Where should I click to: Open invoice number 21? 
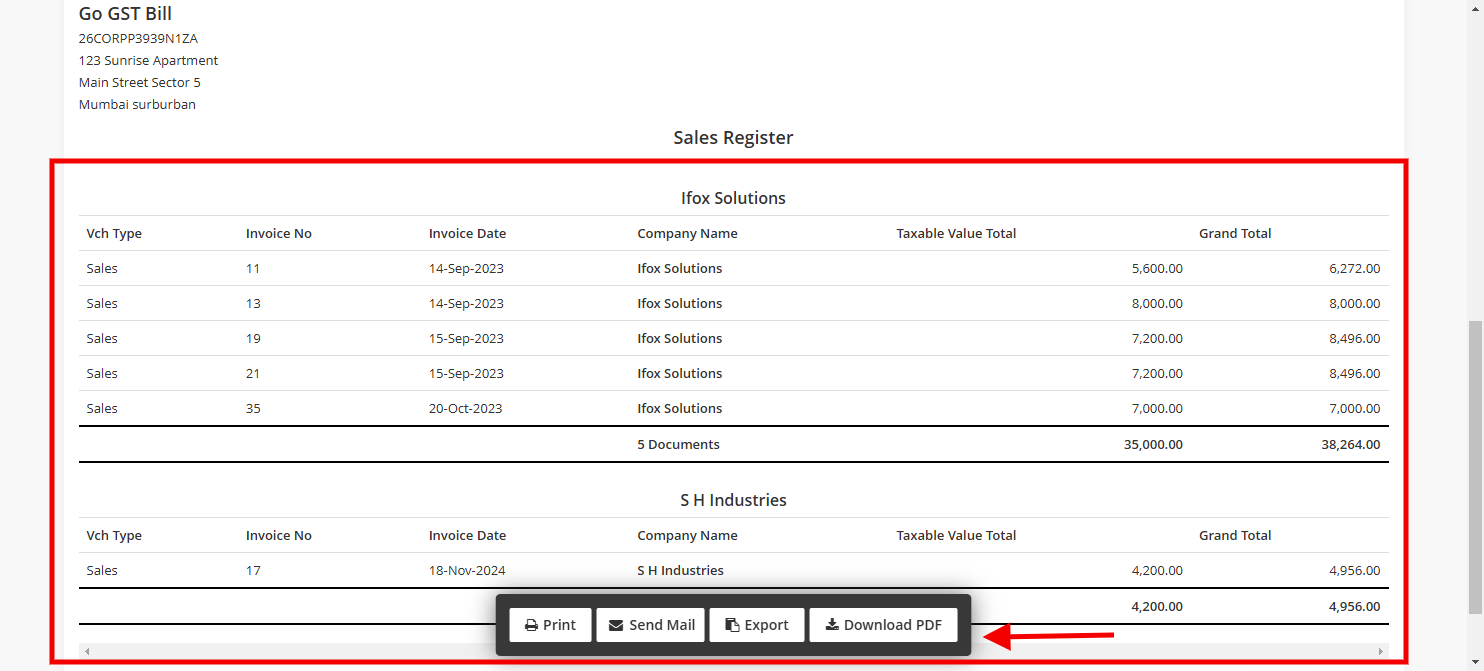point(252,373)
